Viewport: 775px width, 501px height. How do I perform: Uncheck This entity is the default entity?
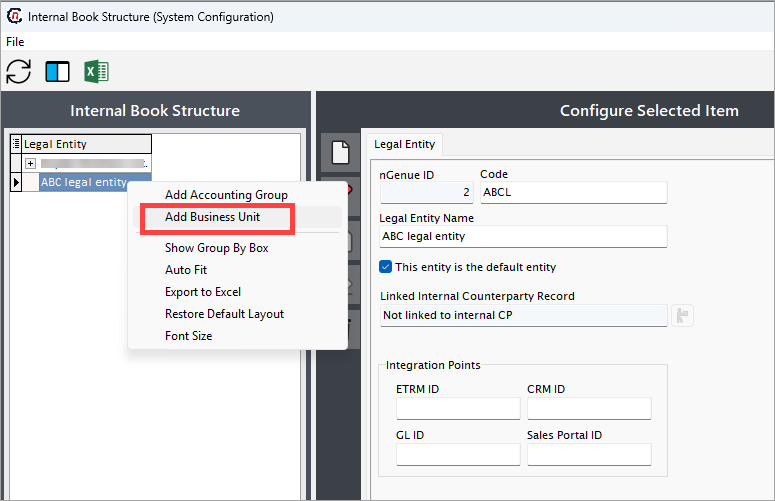[386, 267]
